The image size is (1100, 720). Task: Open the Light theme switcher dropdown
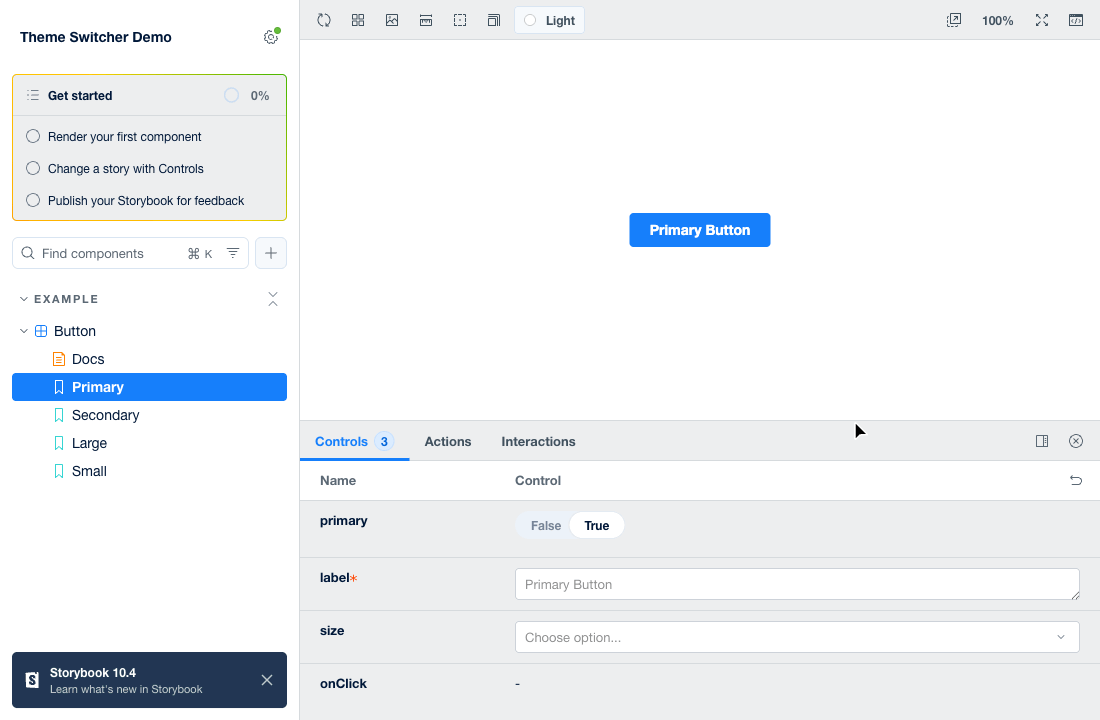point(549,20)
